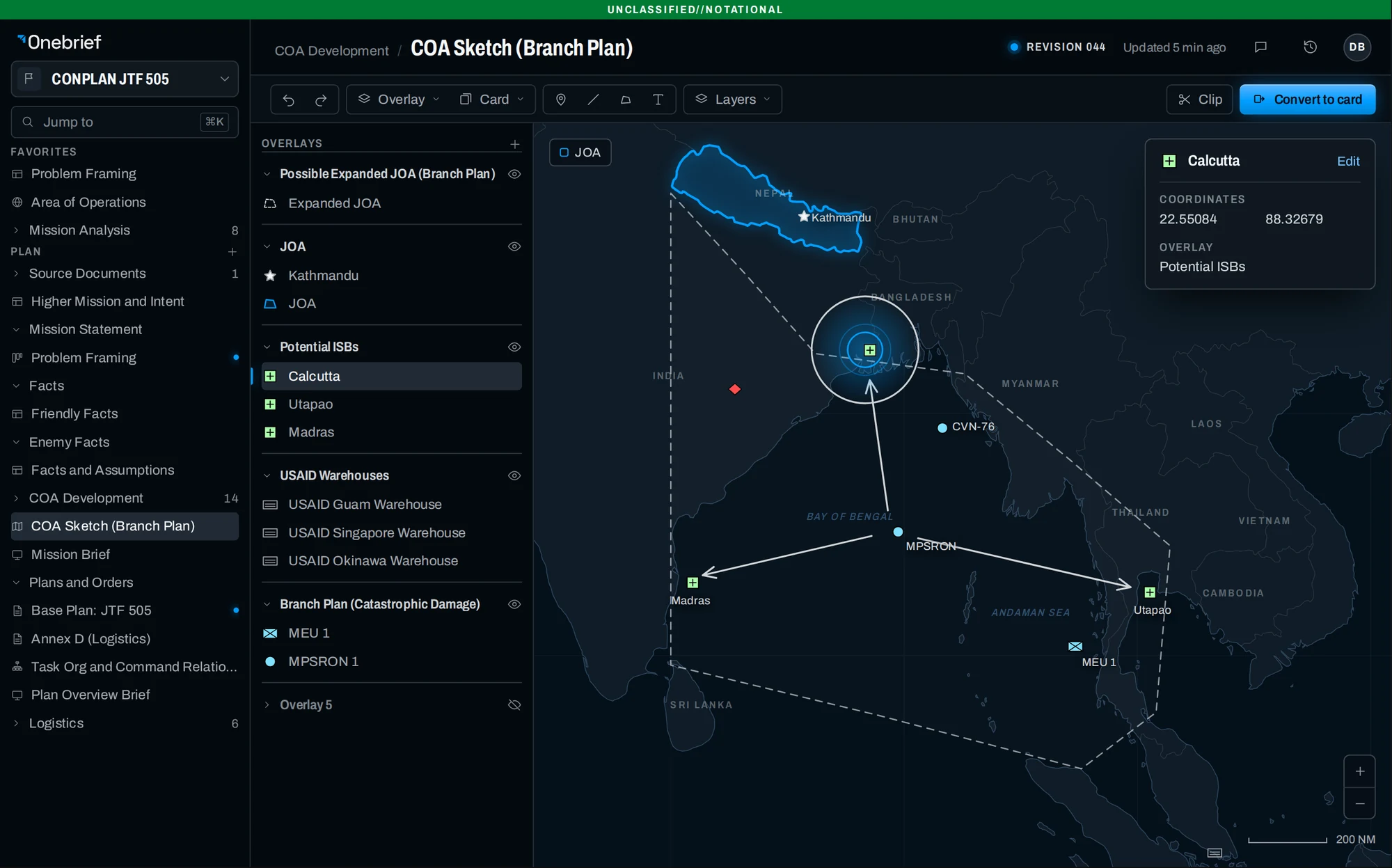Click the Onebrief logo
Viewport: 1392px width, 868px height.
(x=60, y=42)
